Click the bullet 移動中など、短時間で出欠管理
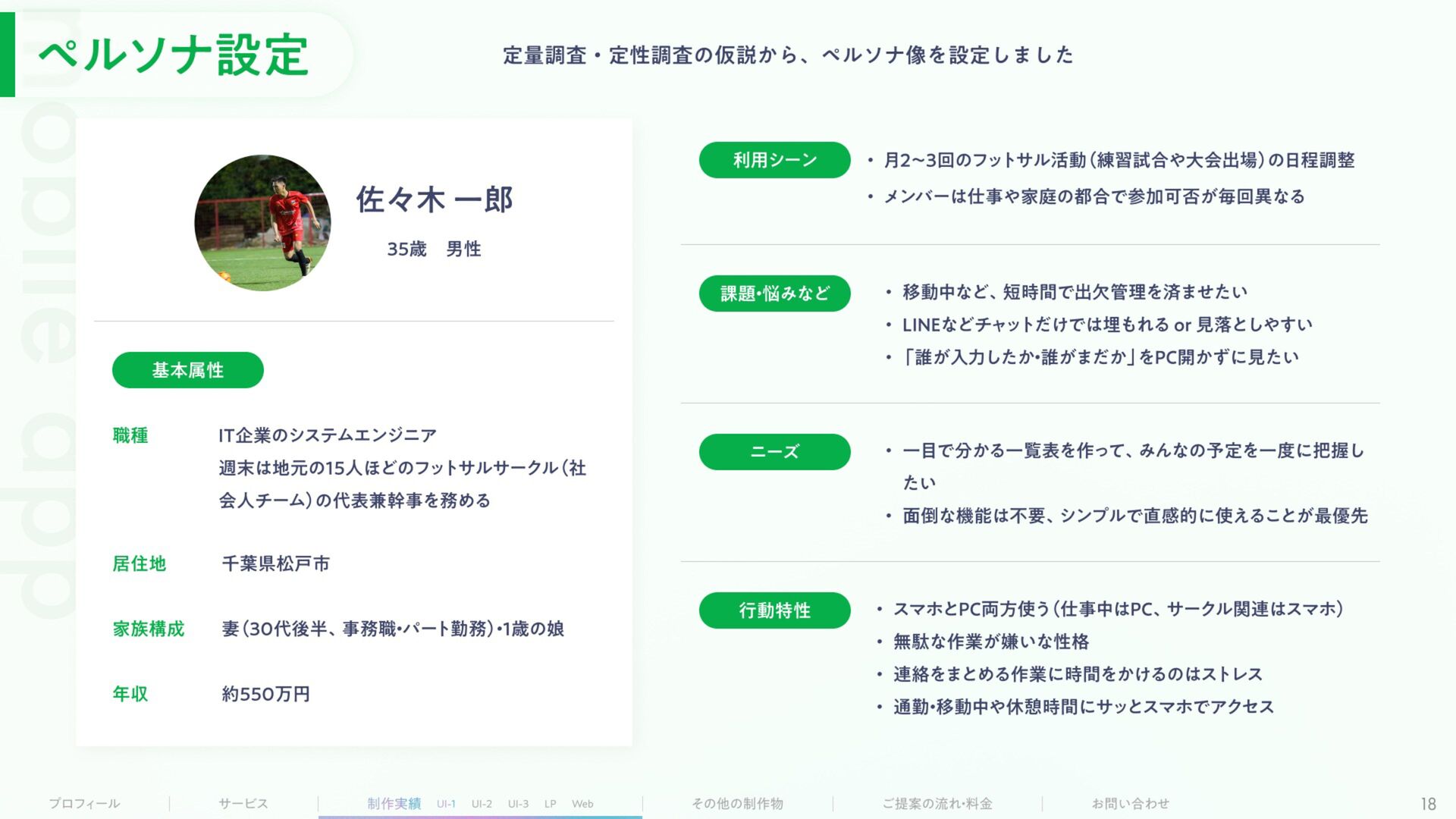This screenshot has width=1456, height=819. (1075, 292)
